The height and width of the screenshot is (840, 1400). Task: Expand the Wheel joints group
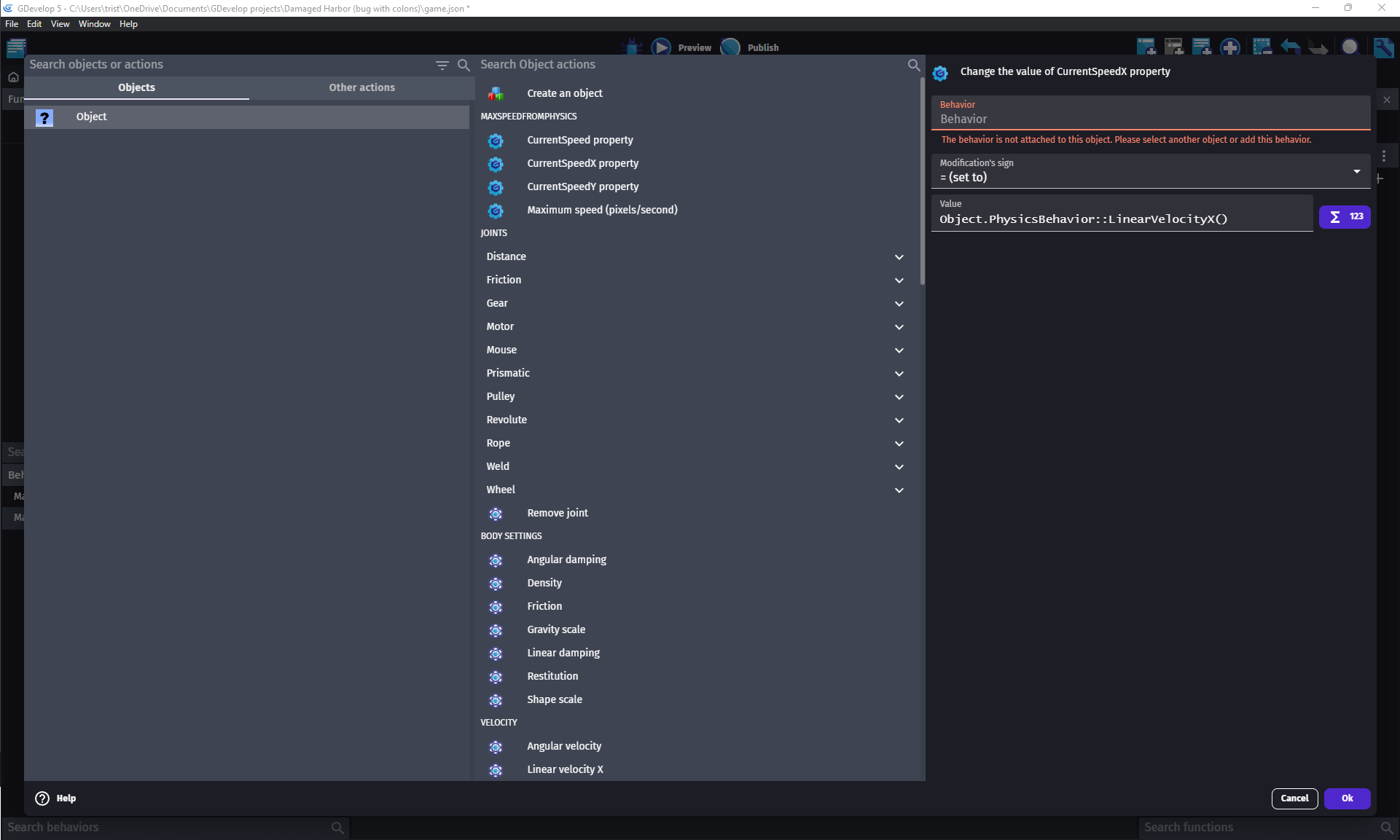pos(899,490)
